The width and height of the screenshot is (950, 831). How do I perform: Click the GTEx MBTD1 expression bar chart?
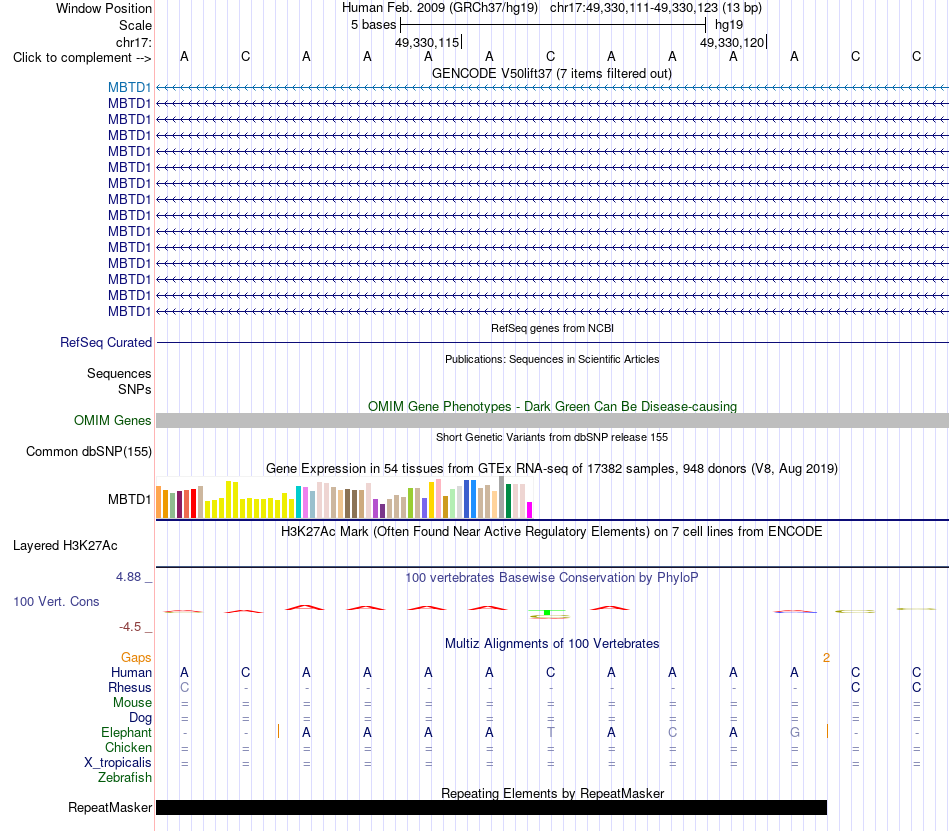click(344, 498)
